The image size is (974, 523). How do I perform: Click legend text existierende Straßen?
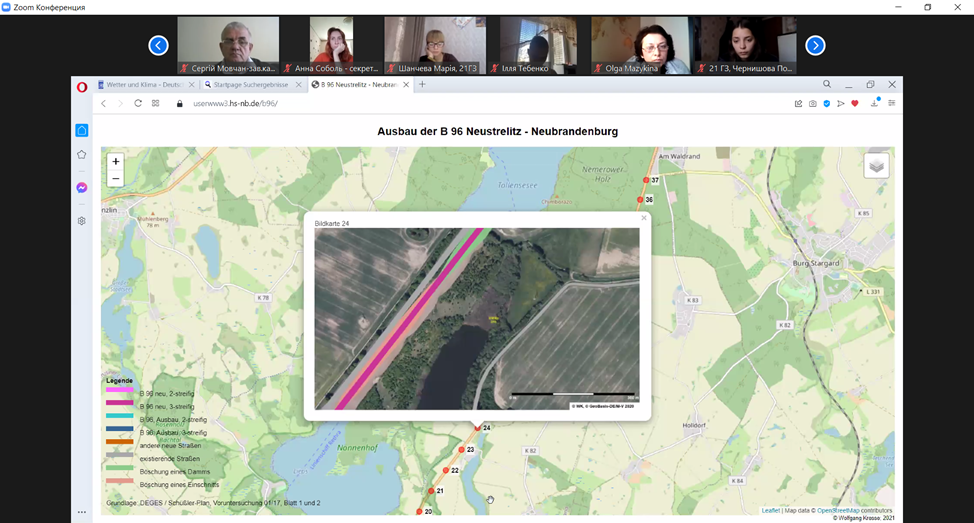170,459
